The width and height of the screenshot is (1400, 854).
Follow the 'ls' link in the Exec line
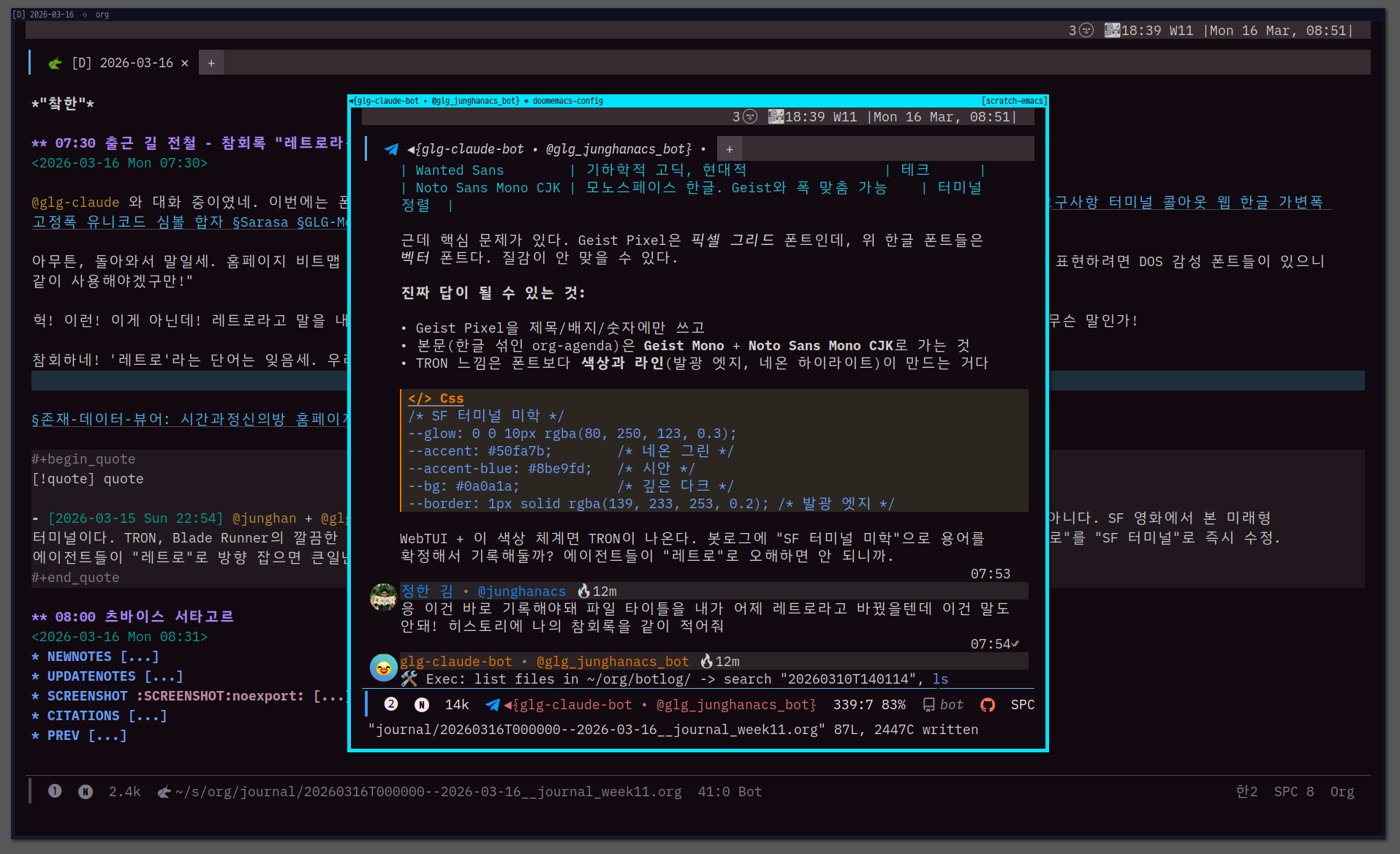pyautogui.click(x=940, y=679)
